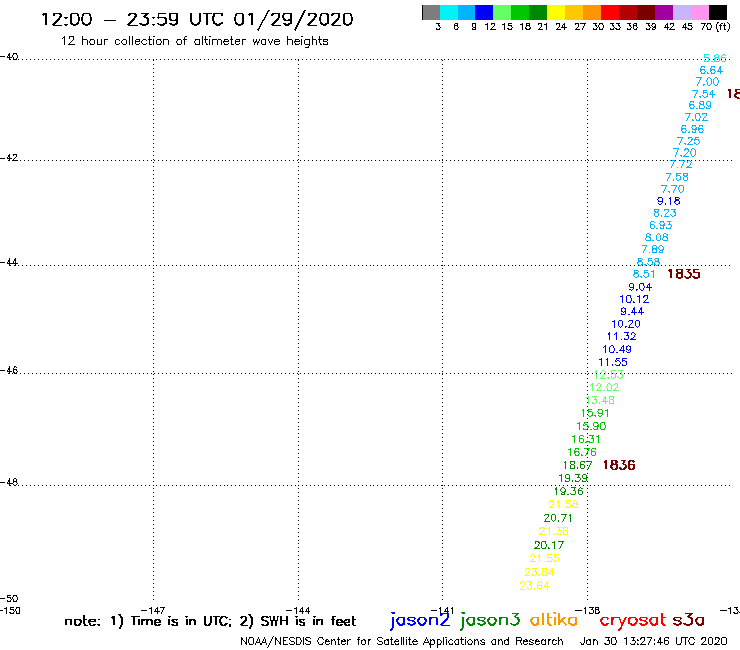Click the 9.04 wave height value
740x650 pixels.
(x=640, y=287)
